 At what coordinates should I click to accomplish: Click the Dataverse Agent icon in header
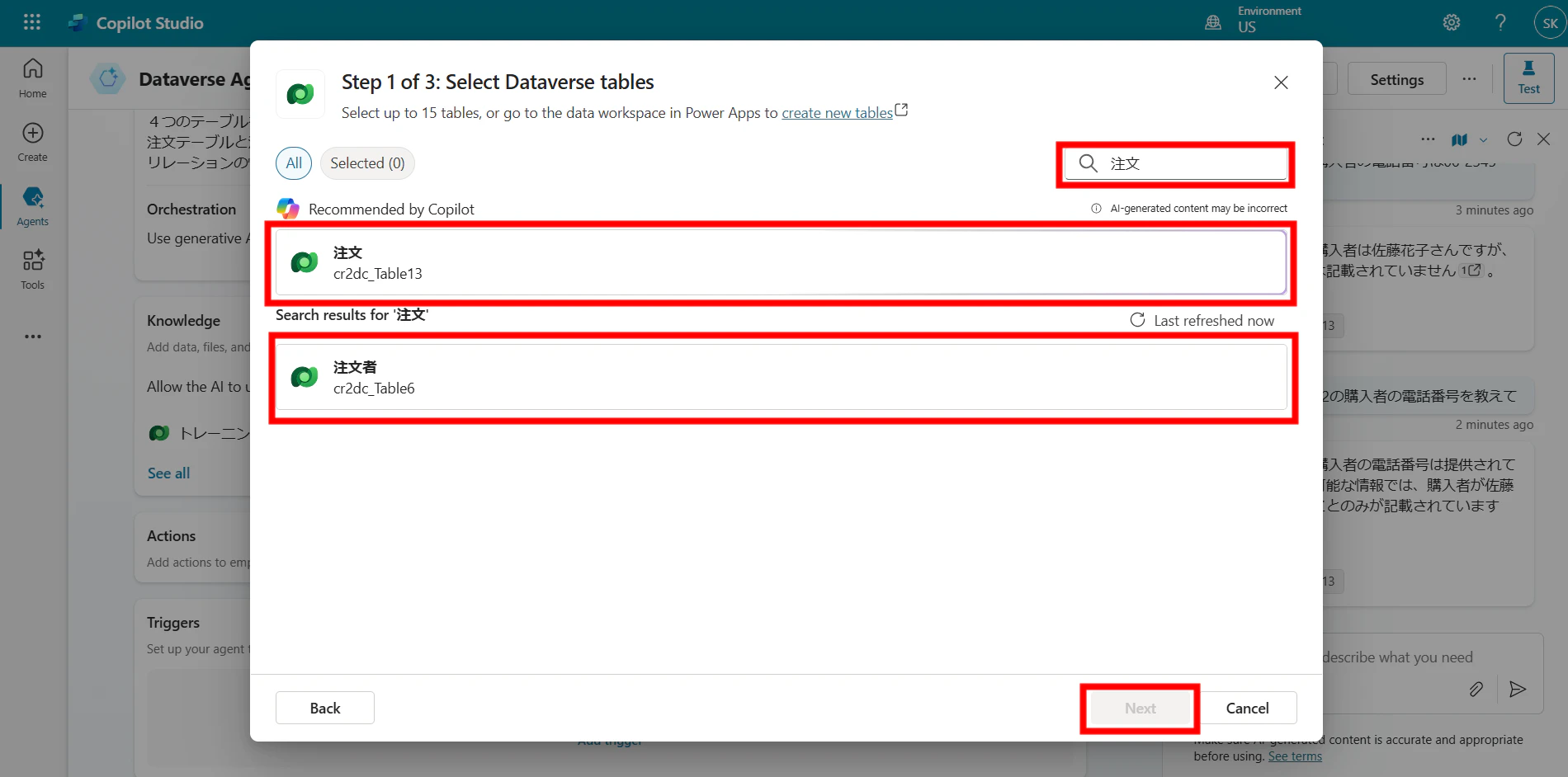pos(108,79)
